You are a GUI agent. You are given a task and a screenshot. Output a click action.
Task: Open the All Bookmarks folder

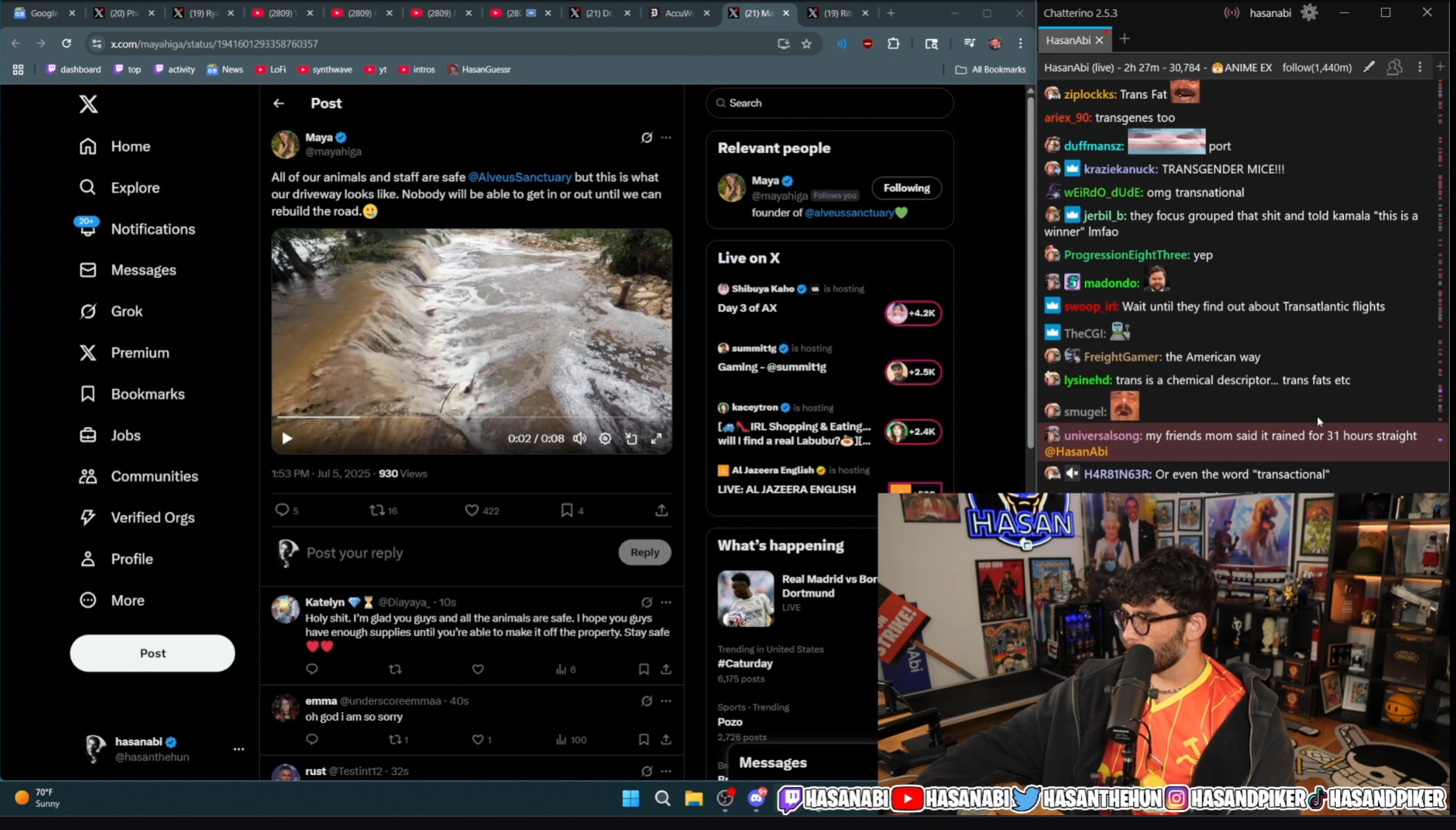pyautogui.click(x=990, y=69)
